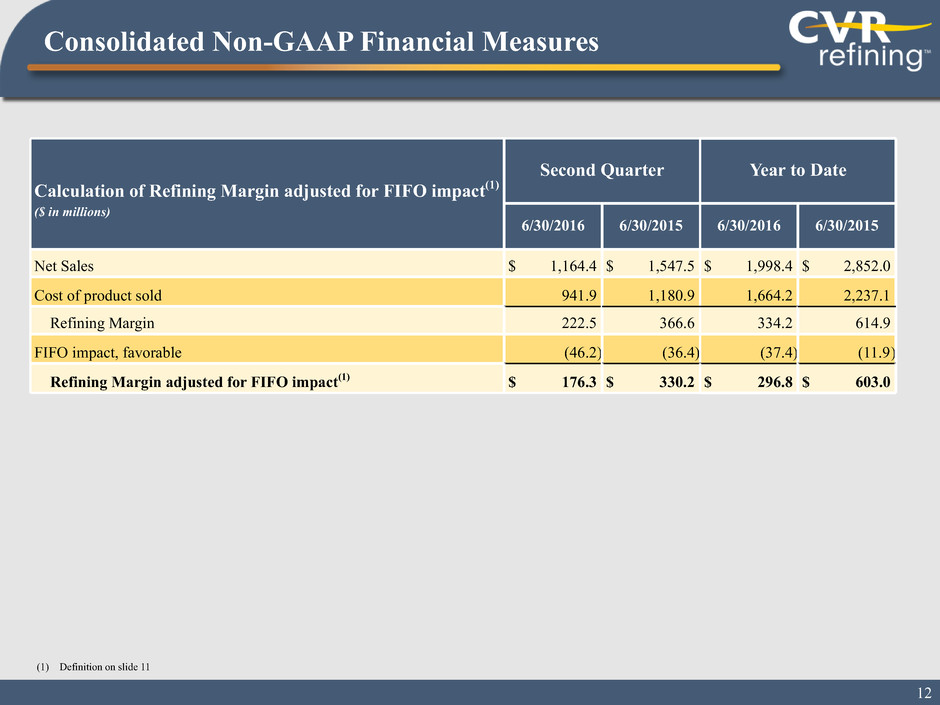Select the '($ in millions)' units note
Screen dimensions: 940x705
(x=70, y=212)
